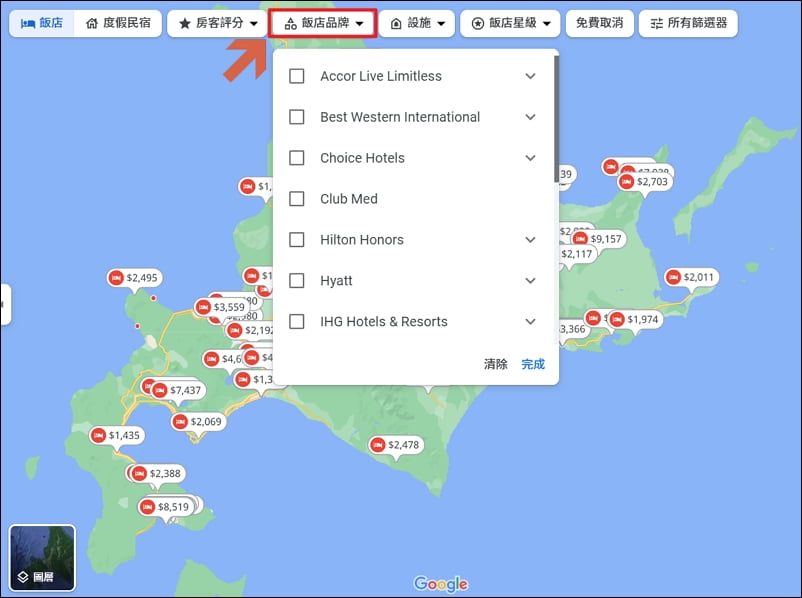This screenshot has height=598, width=802.
Task: Check Best Western International brand
Action: [x=297, y=117]
